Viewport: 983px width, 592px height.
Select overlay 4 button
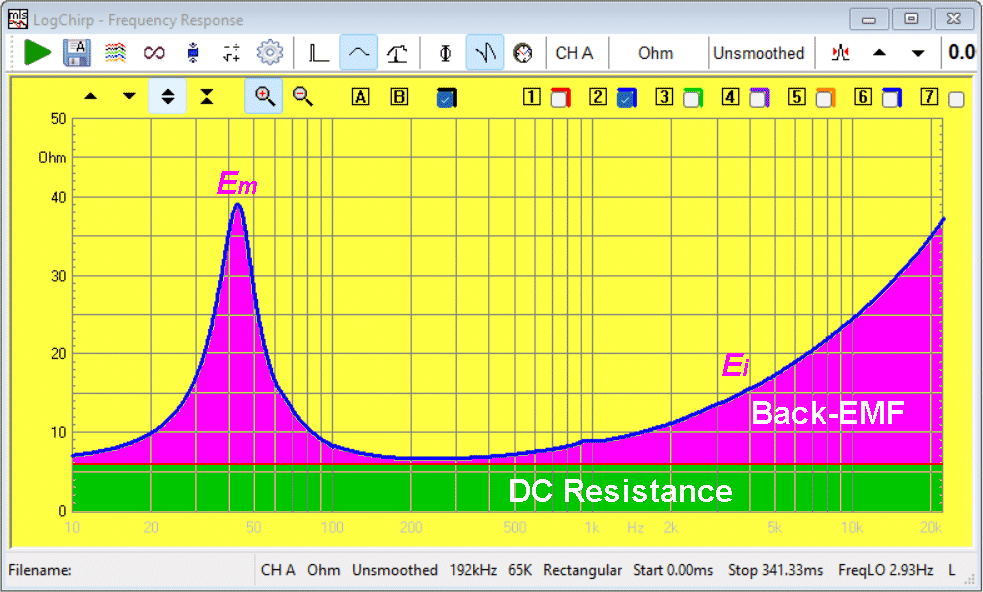[730, 97]
